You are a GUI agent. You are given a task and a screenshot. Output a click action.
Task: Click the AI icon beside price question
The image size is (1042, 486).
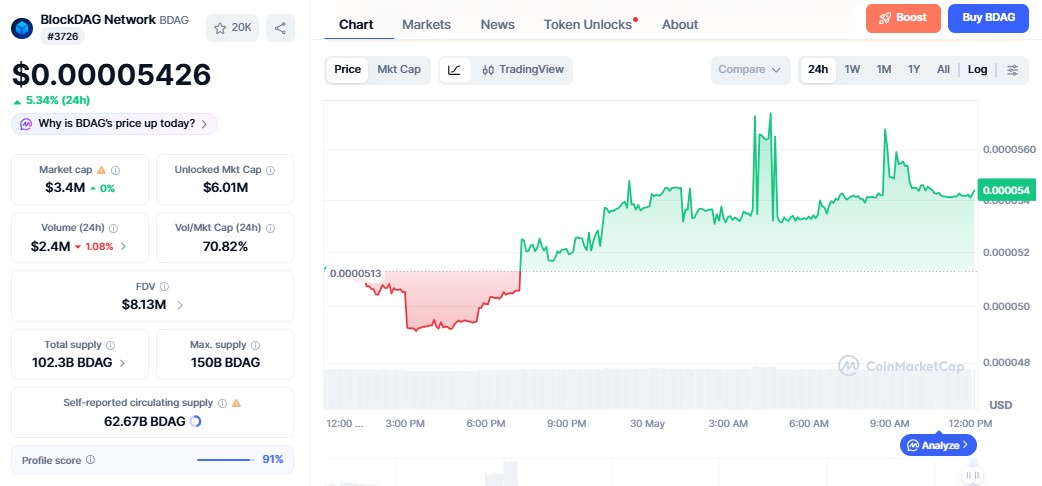26,124
